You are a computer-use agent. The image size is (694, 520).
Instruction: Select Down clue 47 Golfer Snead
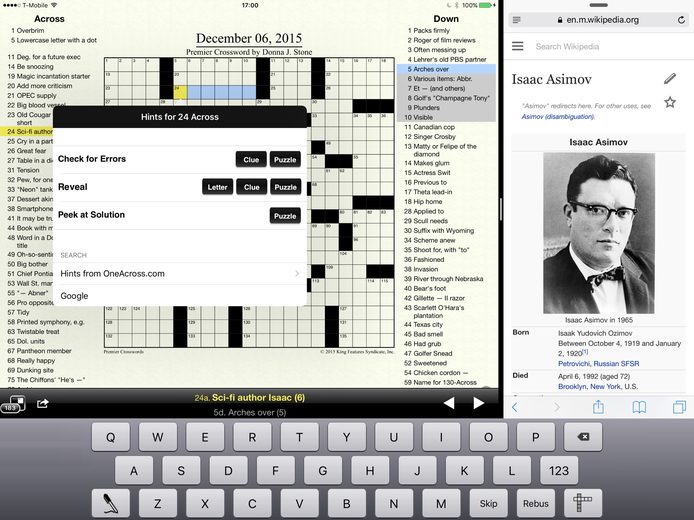pos(428,353)
